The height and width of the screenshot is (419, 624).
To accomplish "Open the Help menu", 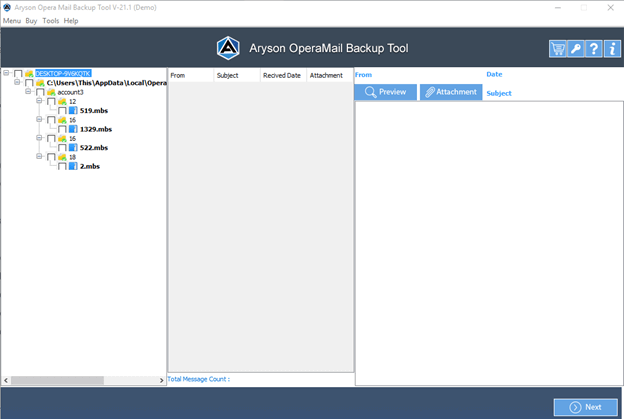I will (71, 21).
